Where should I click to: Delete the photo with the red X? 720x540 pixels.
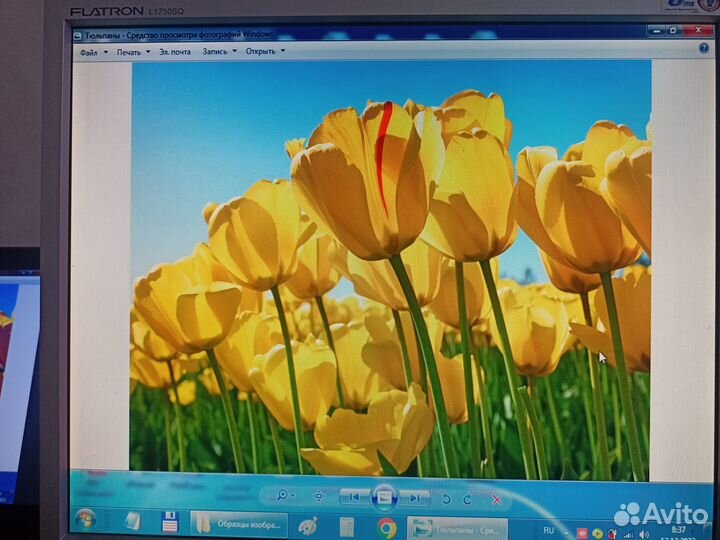497,500
